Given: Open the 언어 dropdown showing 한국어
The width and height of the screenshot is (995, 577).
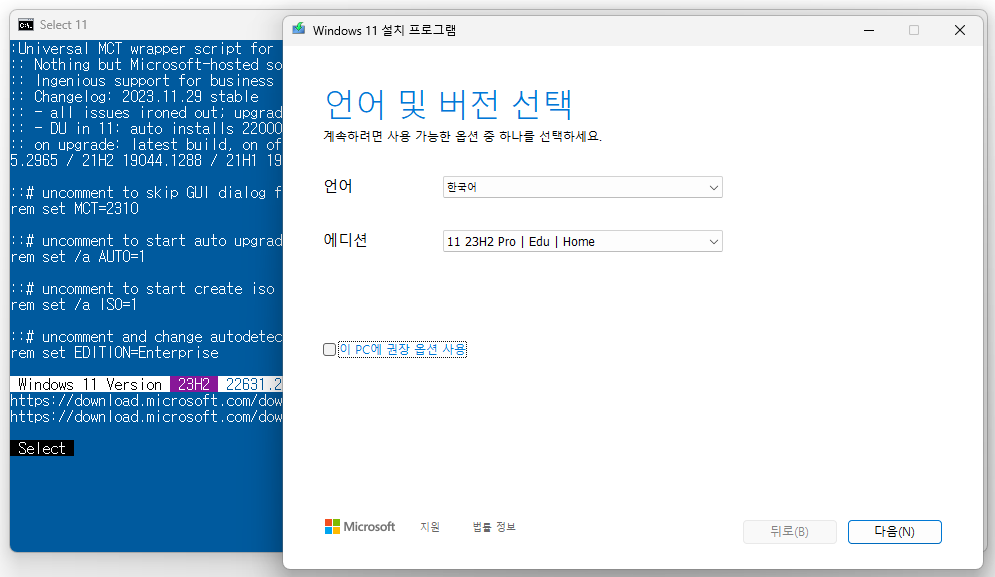Looking at the screenshot, I should tap(583, 187).
